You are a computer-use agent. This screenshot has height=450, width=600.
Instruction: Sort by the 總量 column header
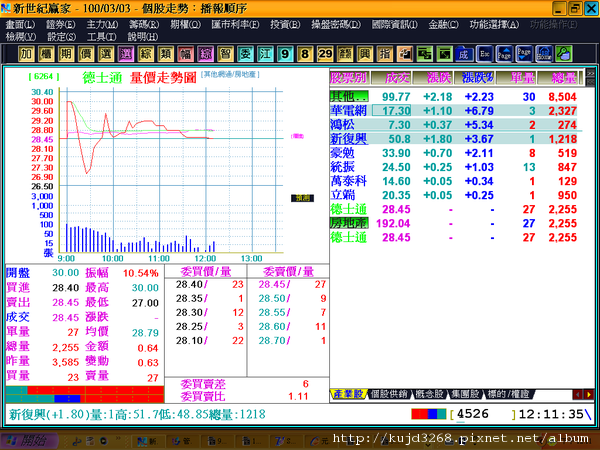558,78
